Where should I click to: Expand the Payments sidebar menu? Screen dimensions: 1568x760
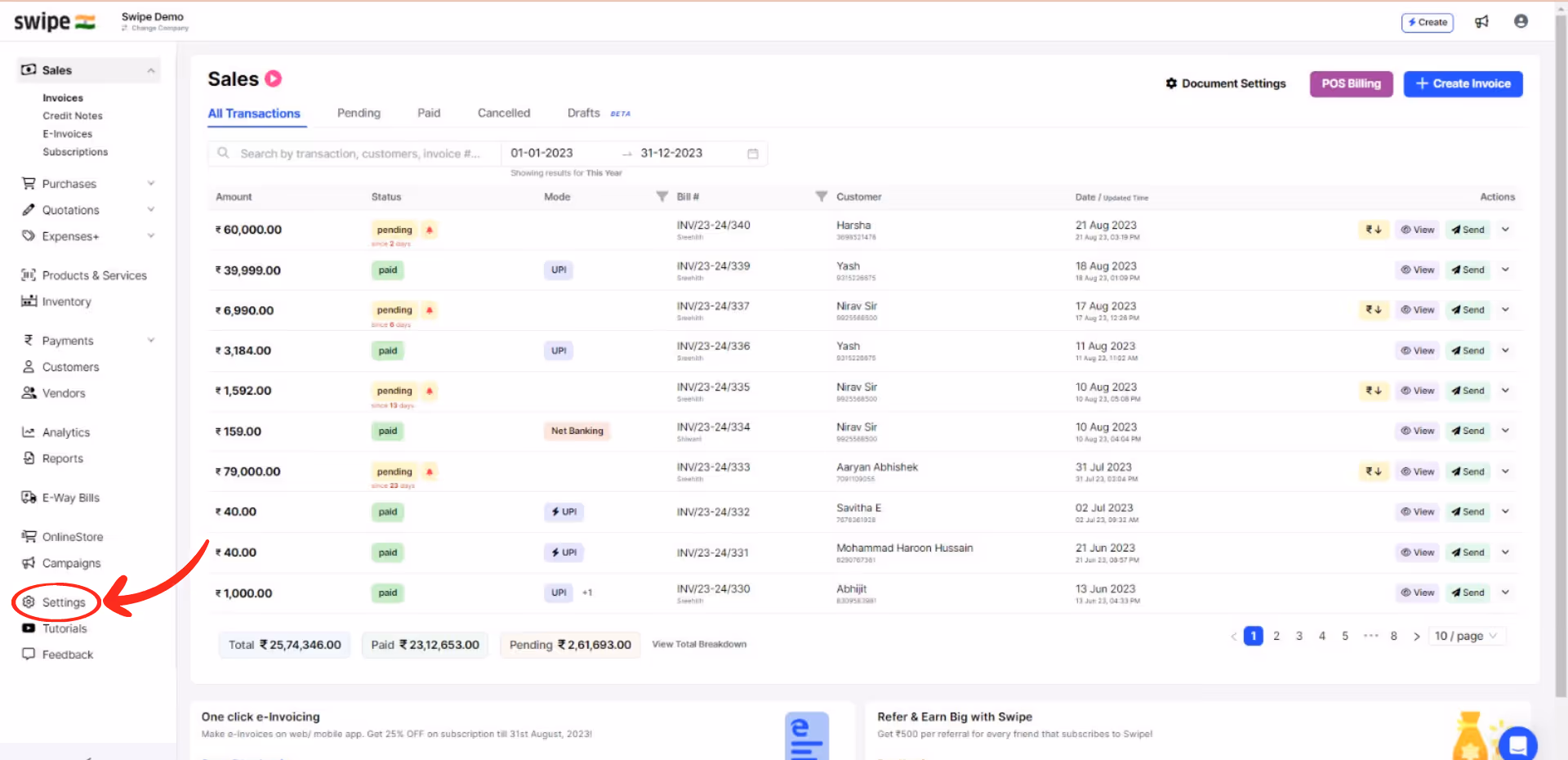[151, 340]
